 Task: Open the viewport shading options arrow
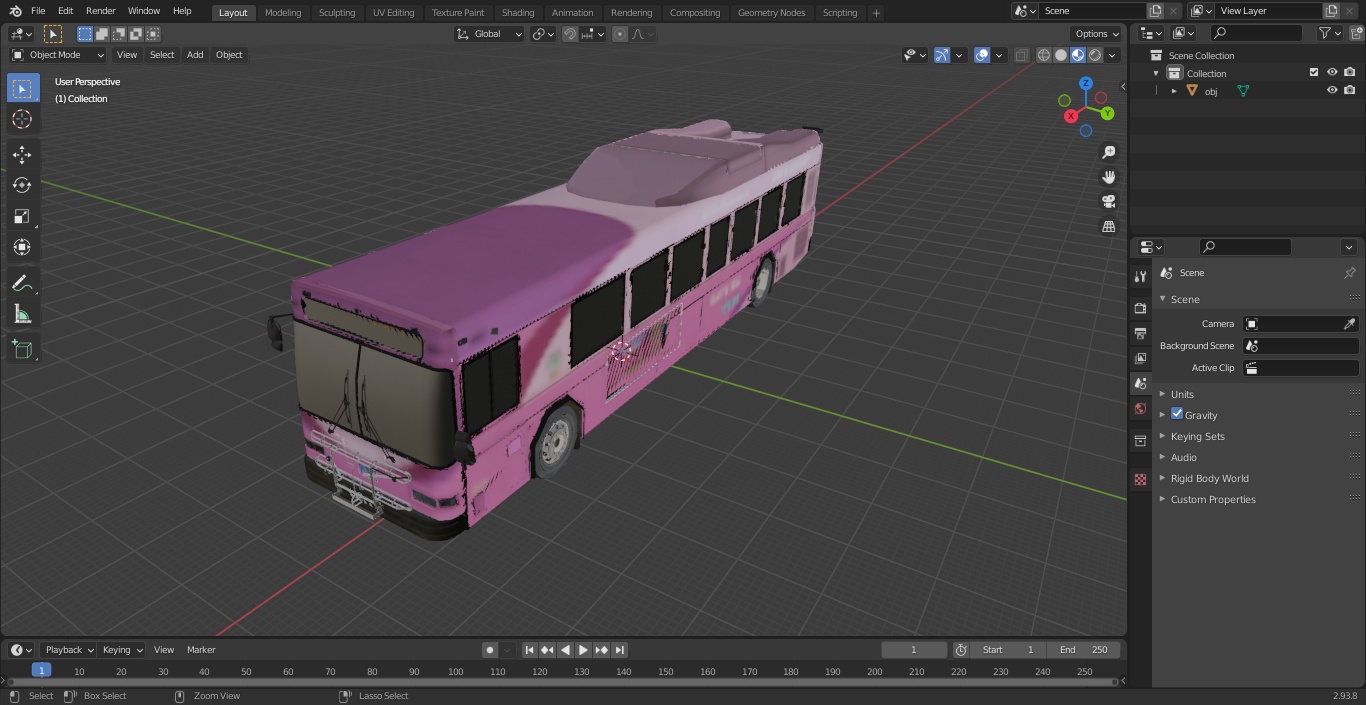(1112, 55)
